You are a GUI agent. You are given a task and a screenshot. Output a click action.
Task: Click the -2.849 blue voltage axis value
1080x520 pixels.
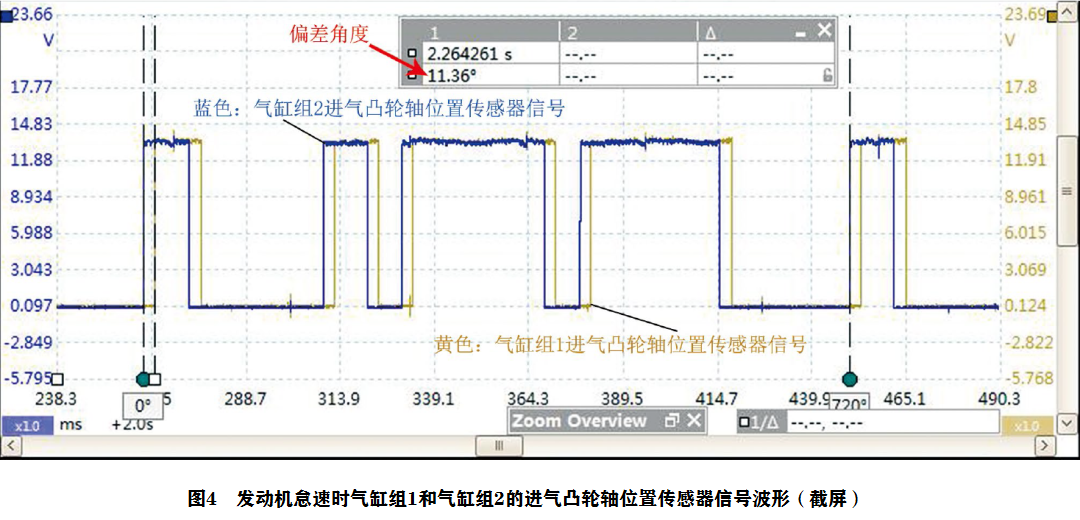(x=28, y=342)
